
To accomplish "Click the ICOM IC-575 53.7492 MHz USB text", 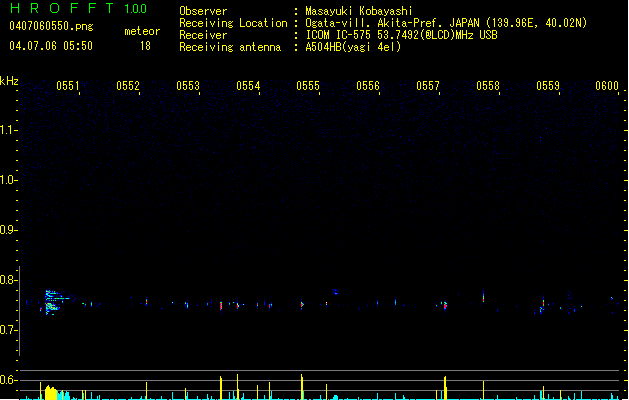I will (402, 35).
